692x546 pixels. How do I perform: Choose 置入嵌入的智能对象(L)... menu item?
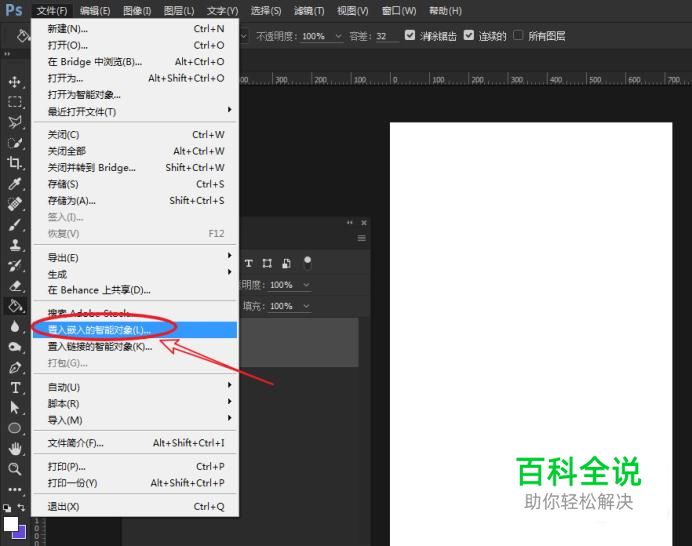pyautogui.click(x=135, y=330)
